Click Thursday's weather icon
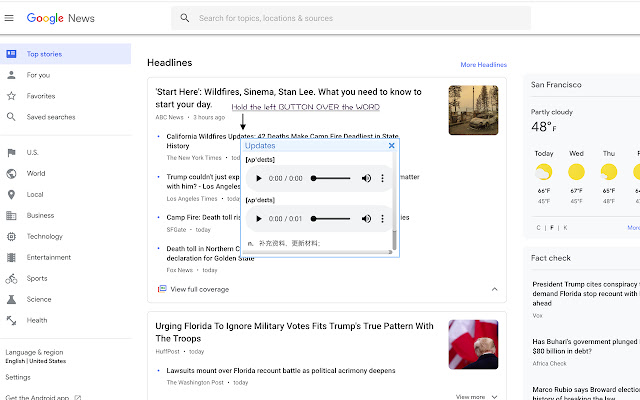 point(609,172)
